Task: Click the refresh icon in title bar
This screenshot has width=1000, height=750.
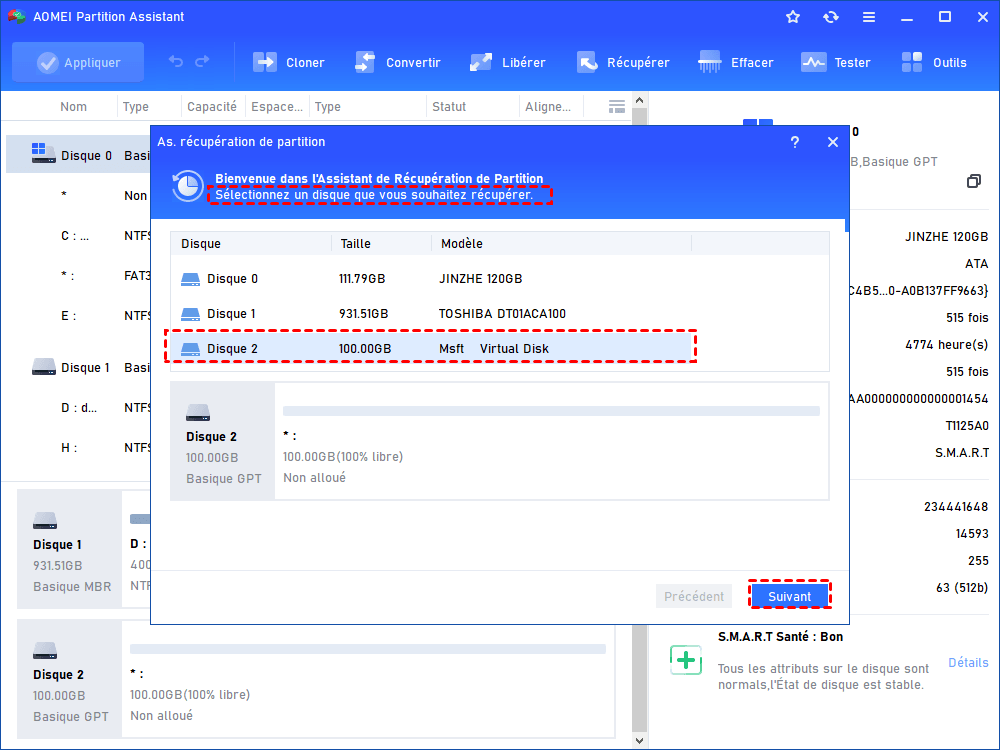Action: point(830,17)
